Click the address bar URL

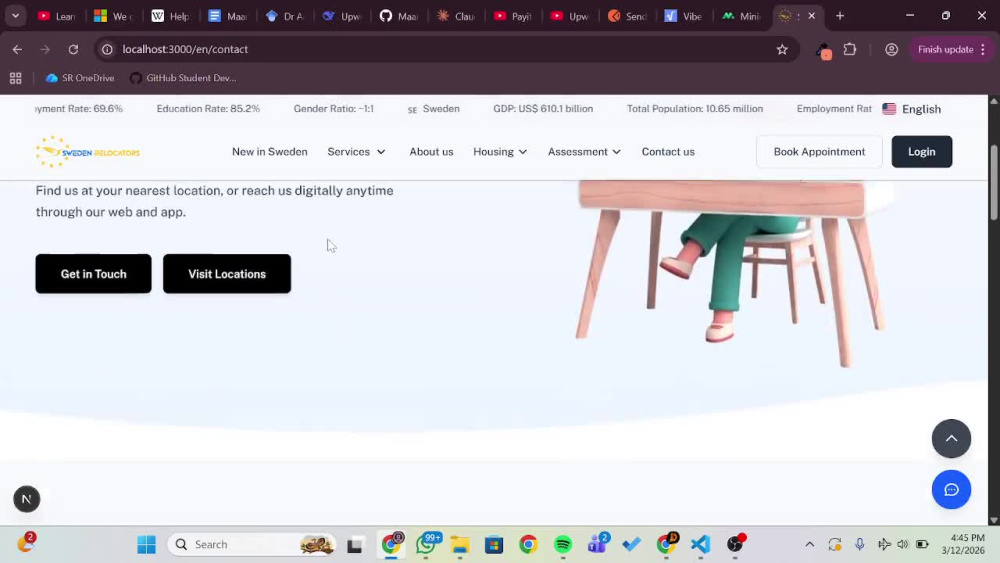185,49
